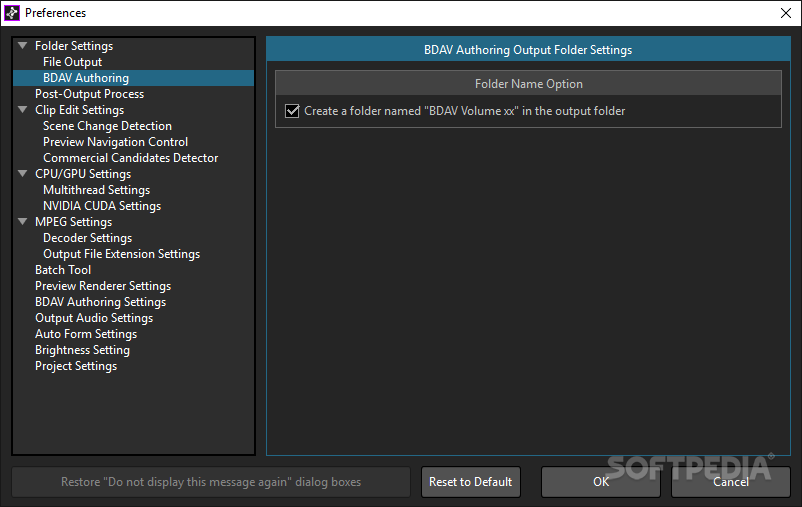Click the Preferences title bar app icon
The height and width of the screenshot is (507, 802).
pyautogui.click(x=12, y=13)
